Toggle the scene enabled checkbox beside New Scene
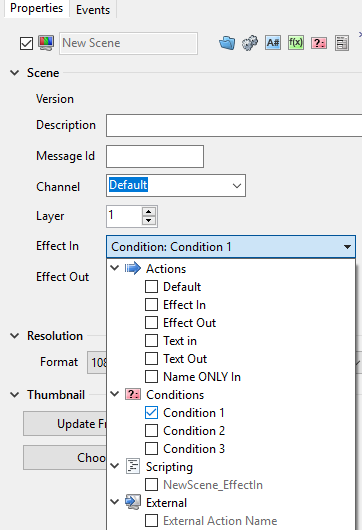Viewport: 362px width, 530px height. [26, 43]
